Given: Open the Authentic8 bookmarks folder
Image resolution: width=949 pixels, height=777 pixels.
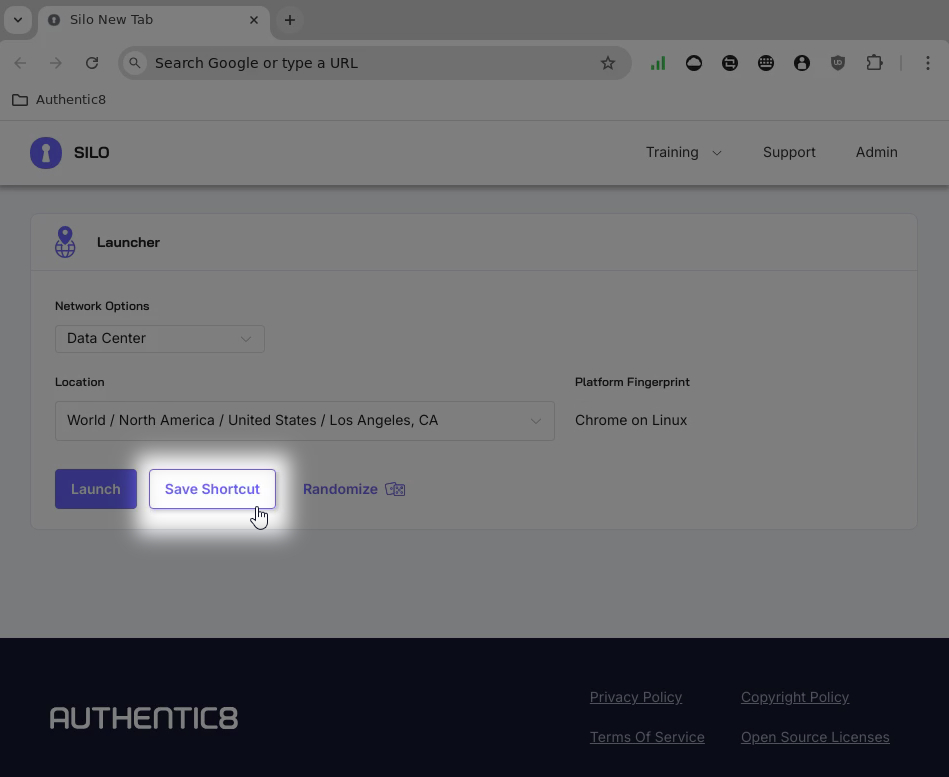Looking at the screenshot, I should tap(59, 100).
